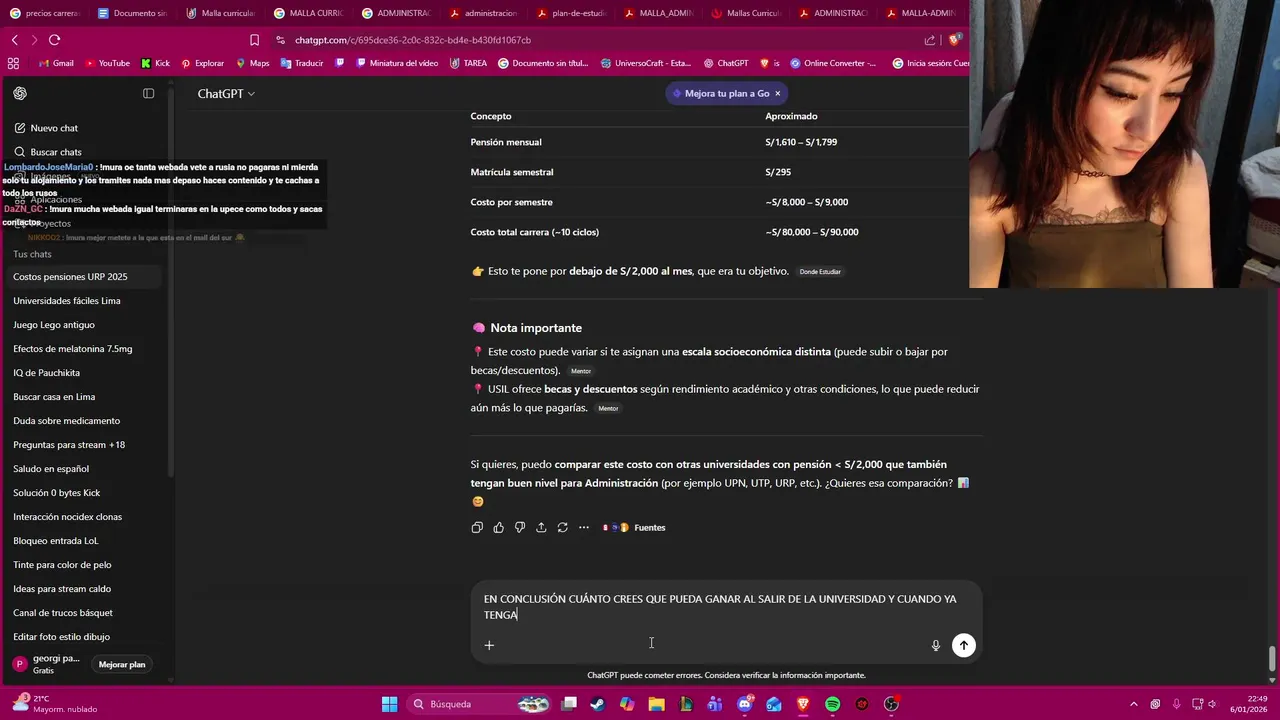
Task: Click the share response icon
Action: [x=541, y=527]
